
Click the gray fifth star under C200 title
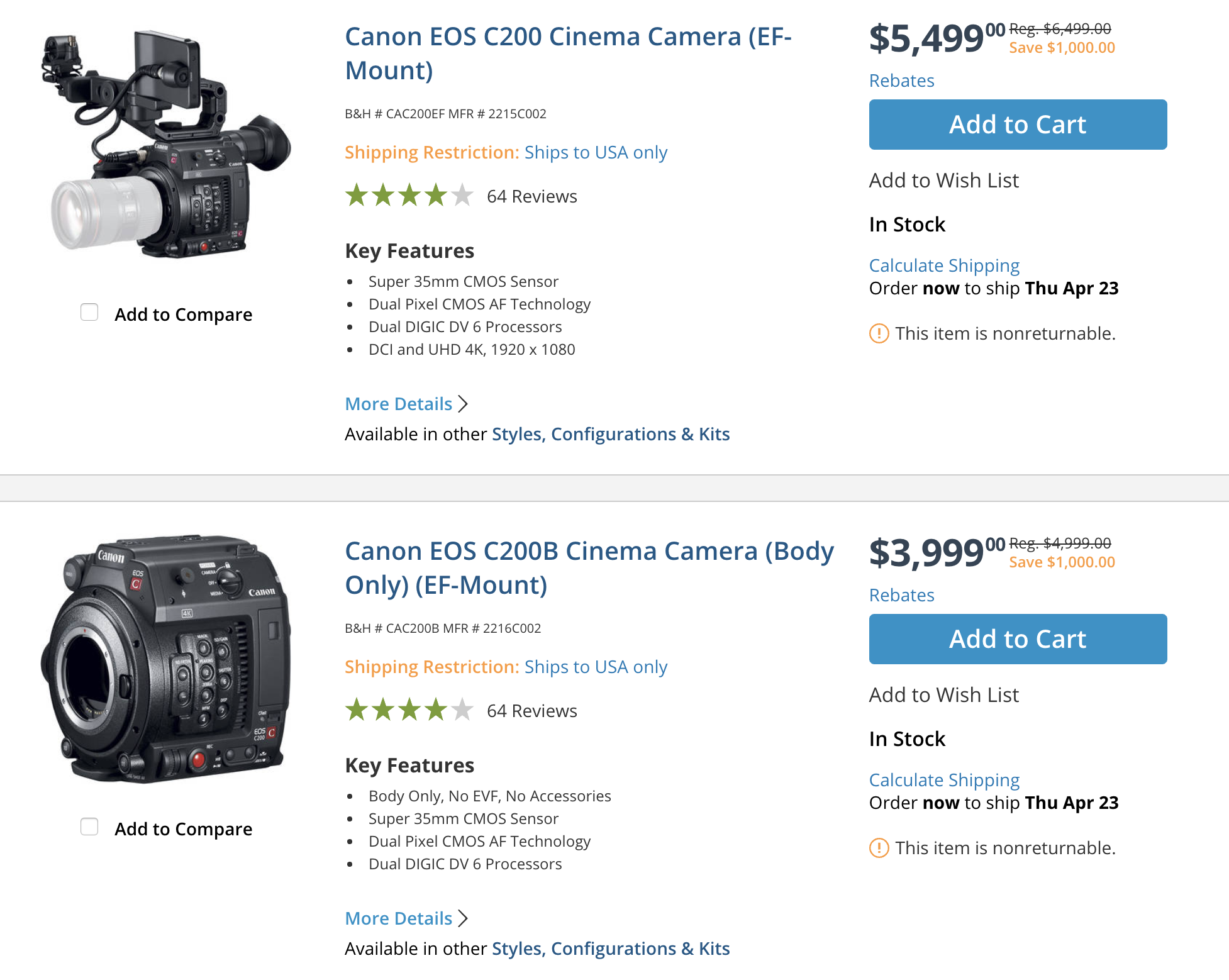coord(462,196)
